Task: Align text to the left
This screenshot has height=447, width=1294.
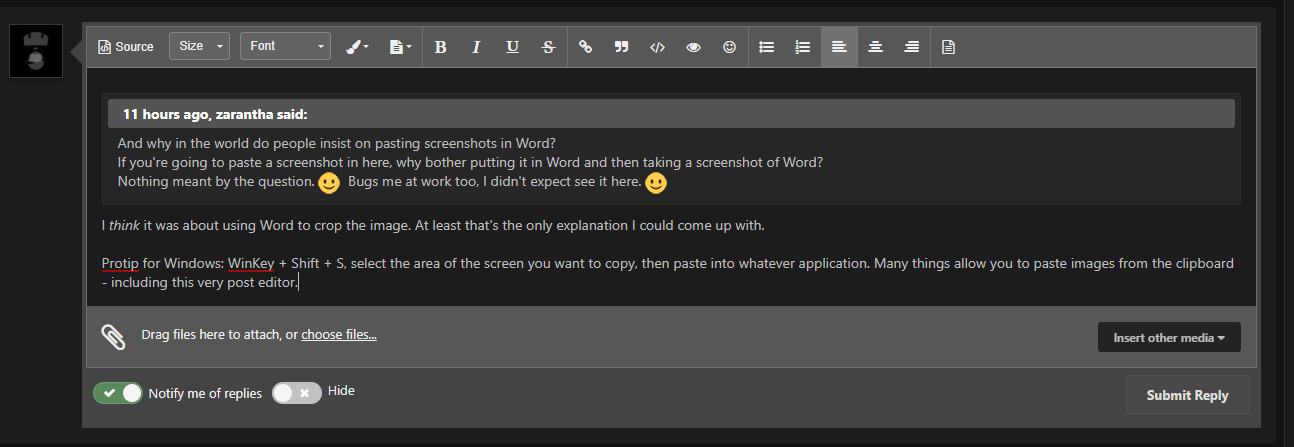Action: (839, 47)
